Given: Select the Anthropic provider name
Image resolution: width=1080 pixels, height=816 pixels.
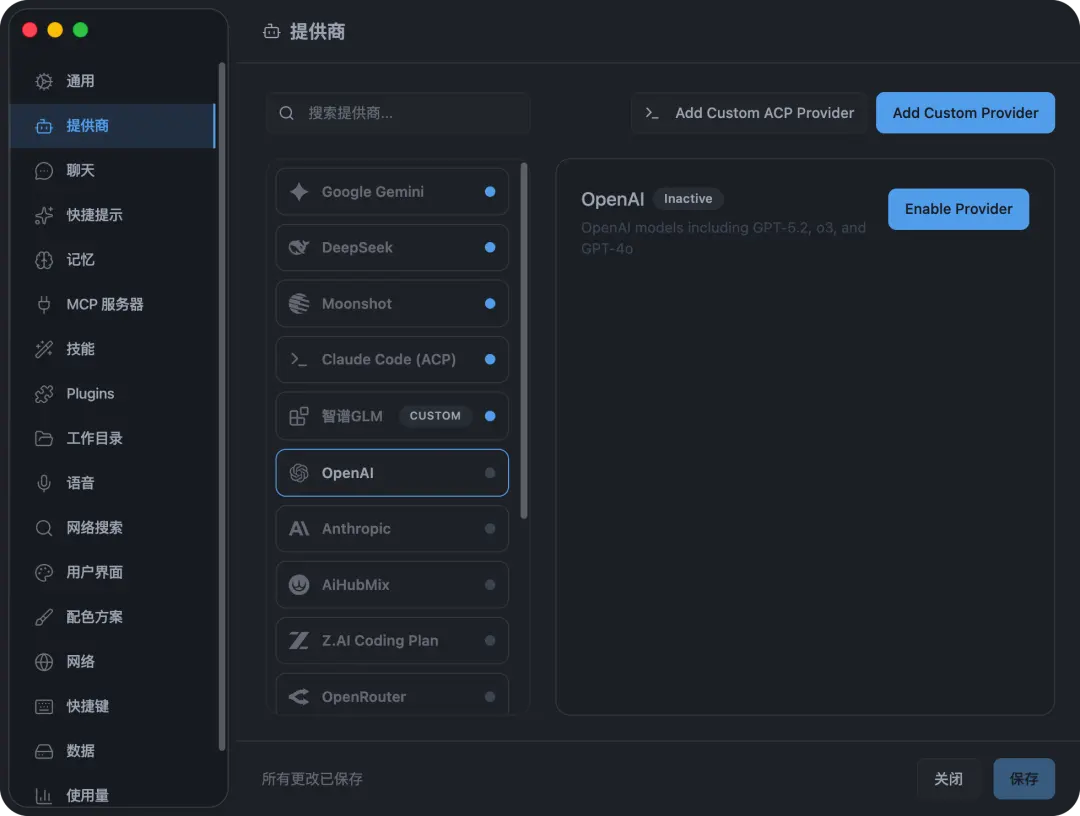Looking at the screenshot, I should (x=356, y=529).
